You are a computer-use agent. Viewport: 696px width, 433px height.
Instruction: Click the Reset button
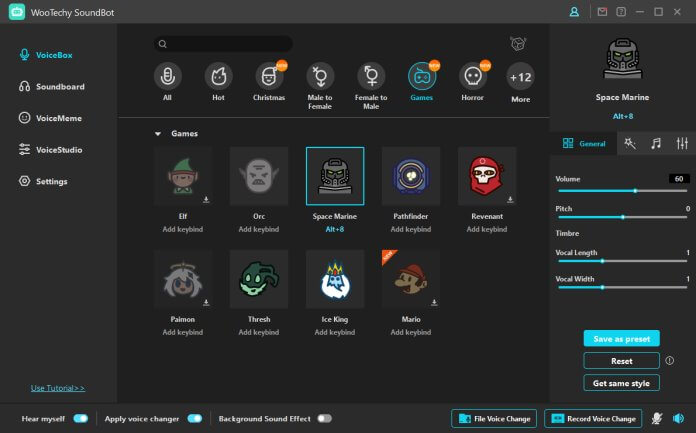click(621, 361)
